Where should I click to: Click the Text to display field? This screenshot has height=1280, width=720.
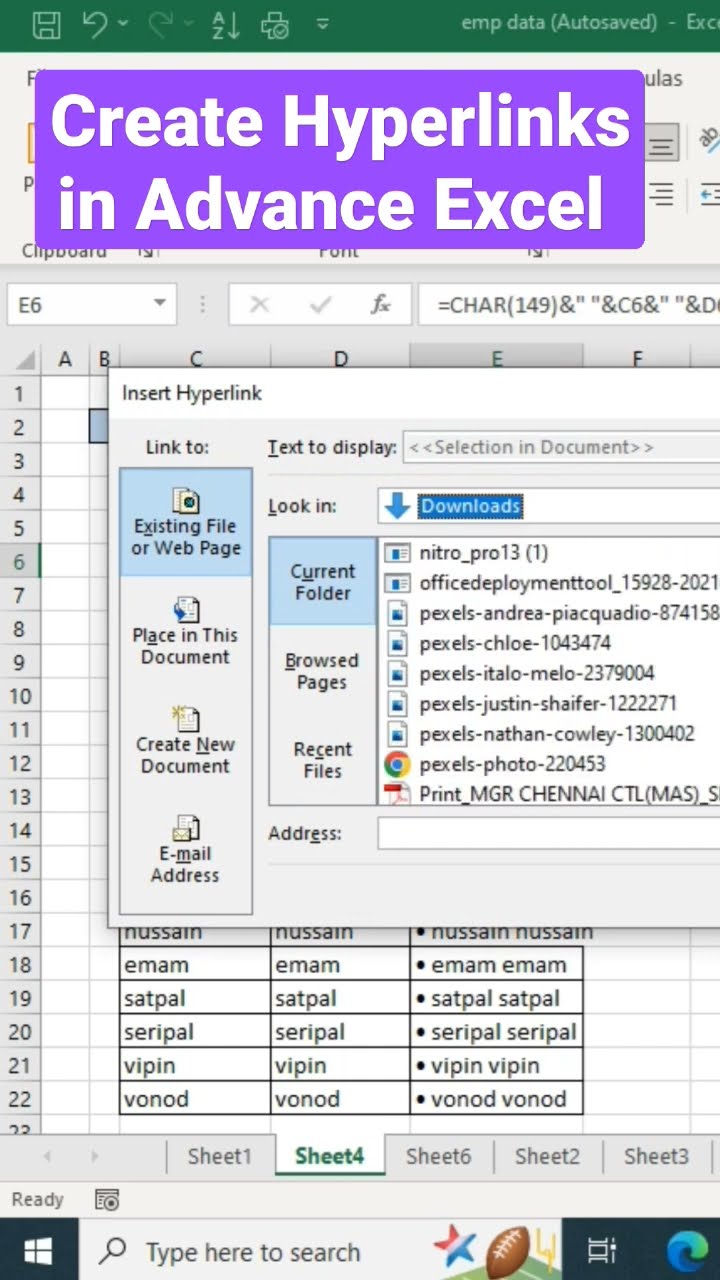pos(561,447)
